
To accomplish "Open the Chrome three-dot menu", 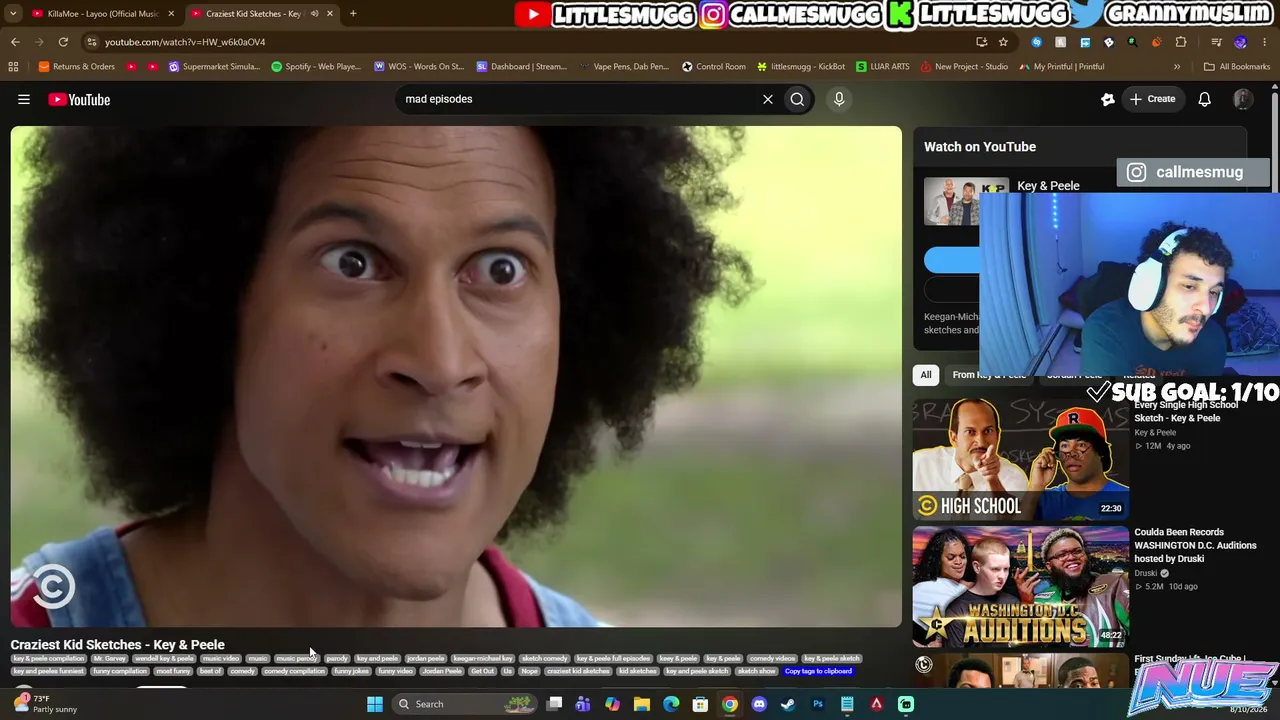I will pyautogui.click(x=1264, y=42).
